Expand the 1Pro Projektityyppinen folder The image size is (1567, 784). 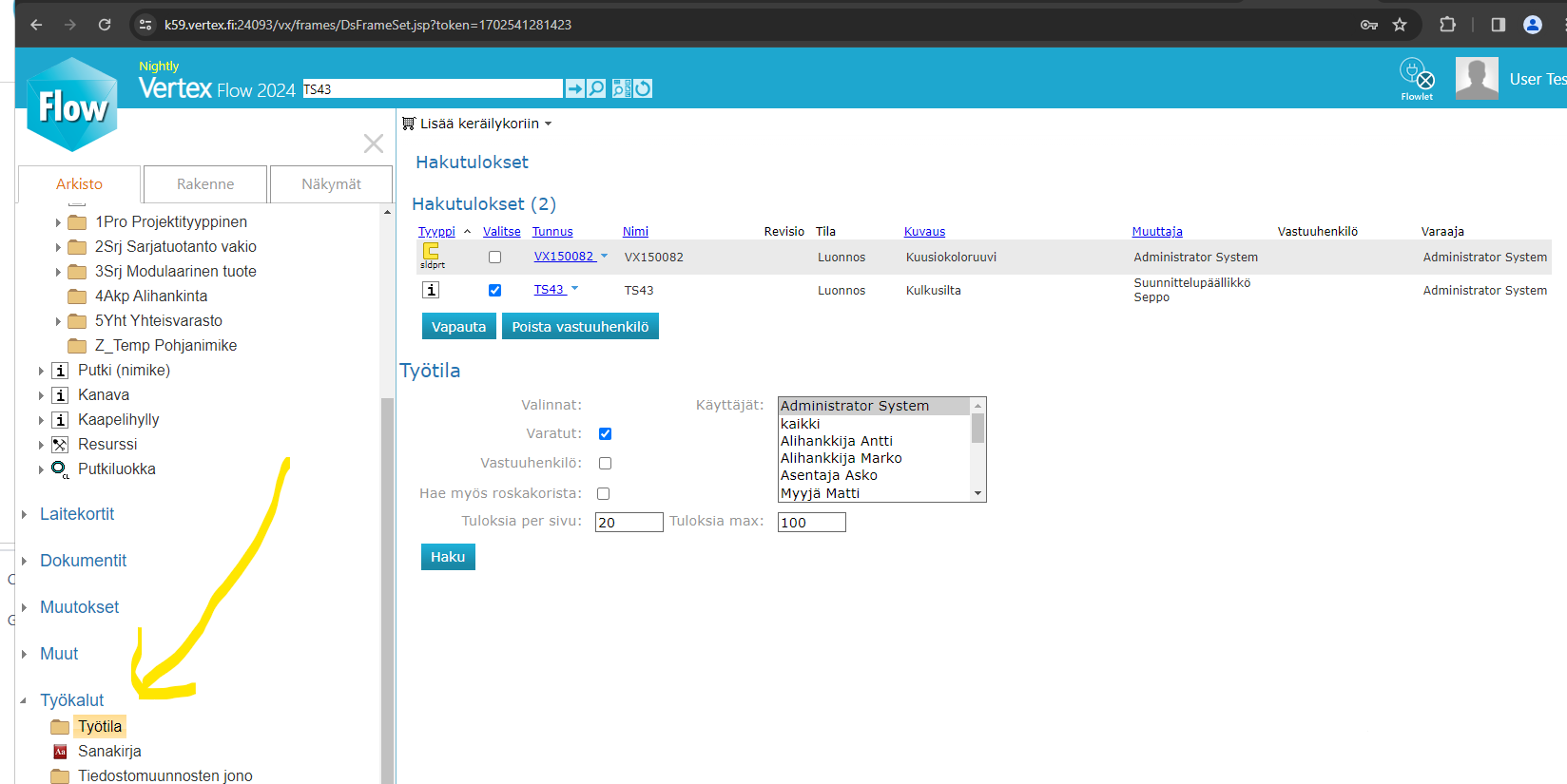click(58, 222)
